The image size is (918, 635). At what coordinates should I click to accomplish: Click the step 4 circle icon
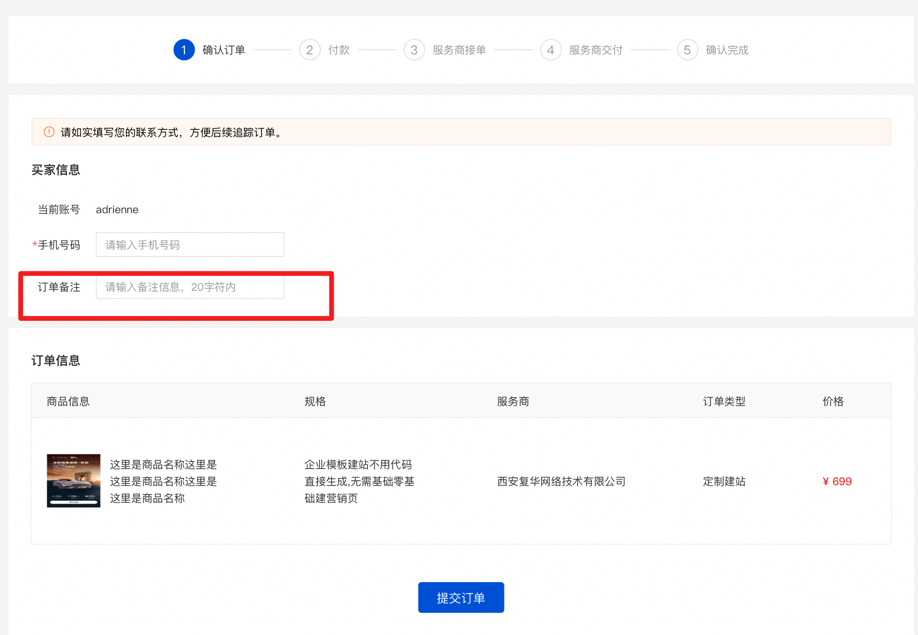coord(551,50)
